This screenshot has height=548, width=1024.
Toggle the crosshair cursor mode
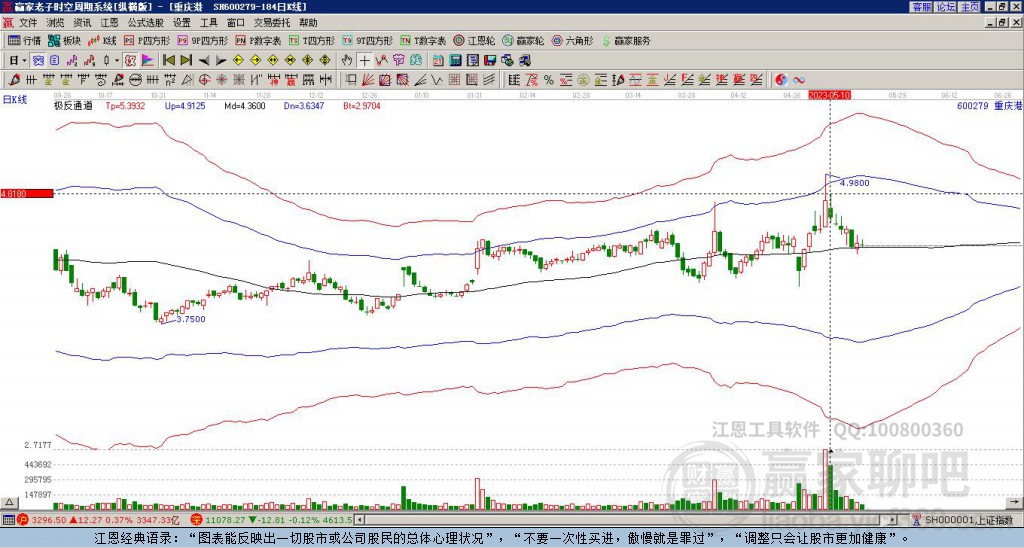click(364, 61)
